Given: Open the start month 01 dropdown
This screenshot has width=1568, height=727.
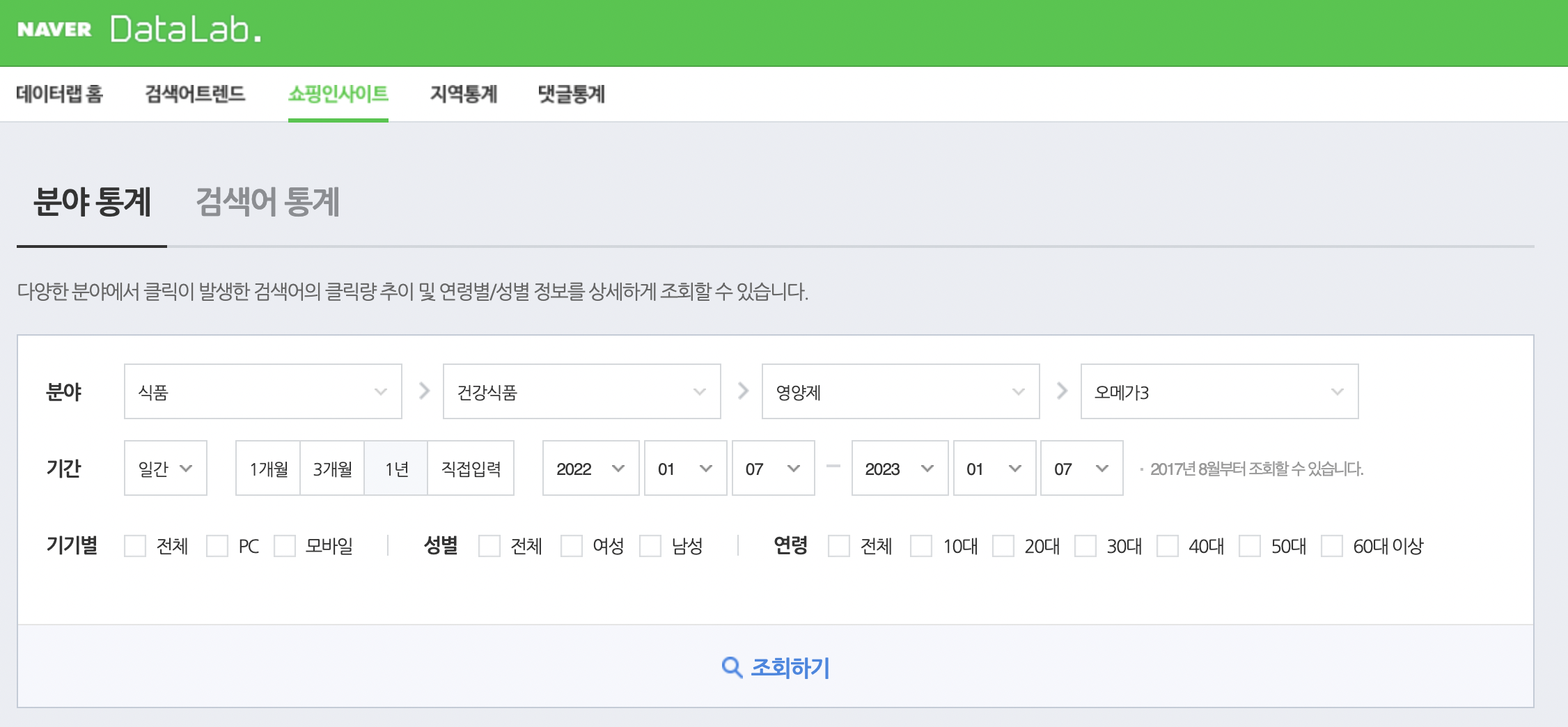Looking at the screenshot, I should click(x=686, y=468).
